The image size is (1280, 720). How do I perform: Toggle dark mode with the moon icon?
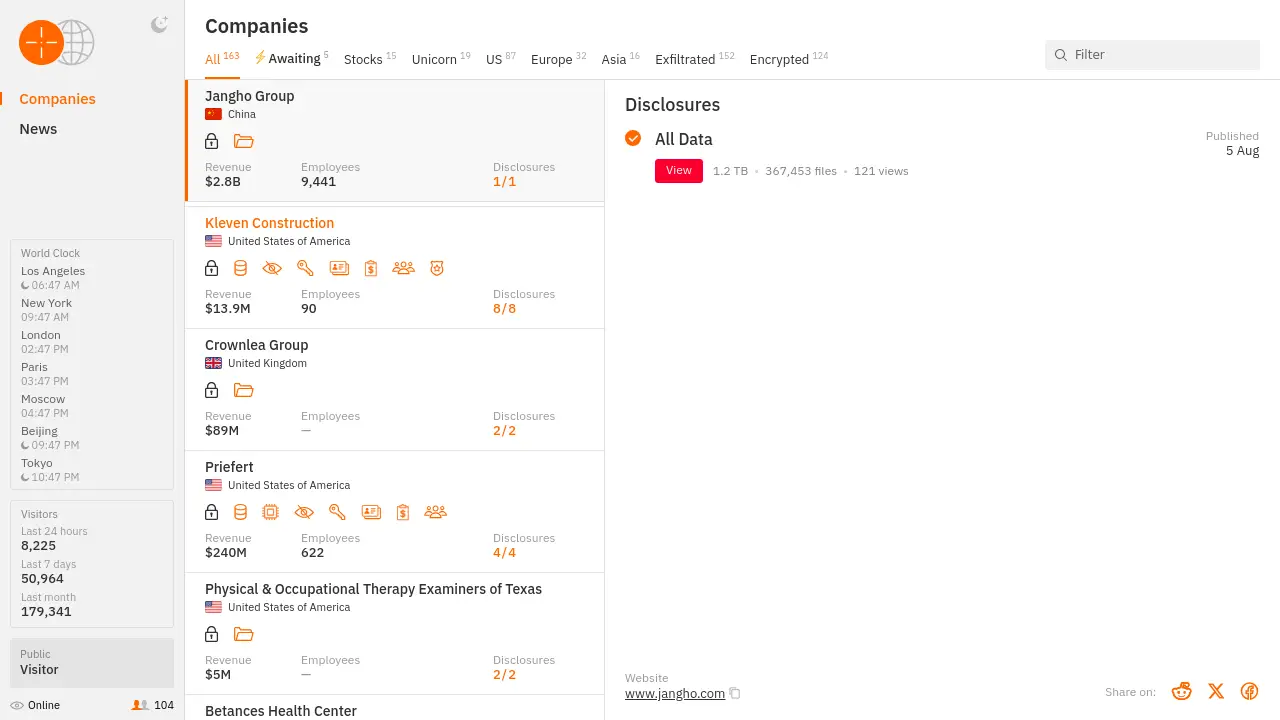[159, 25]
